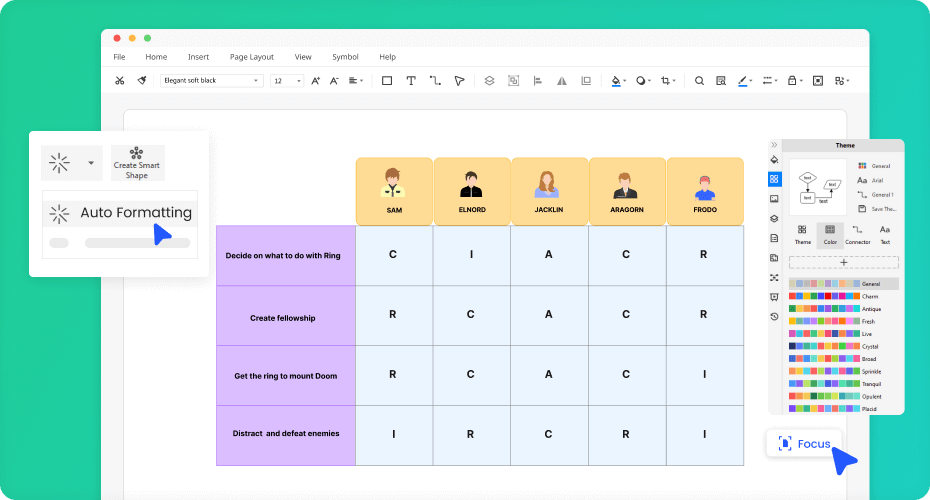Open the line style dashes dropdown
930x500 pixels.
[x=770, y=81]
